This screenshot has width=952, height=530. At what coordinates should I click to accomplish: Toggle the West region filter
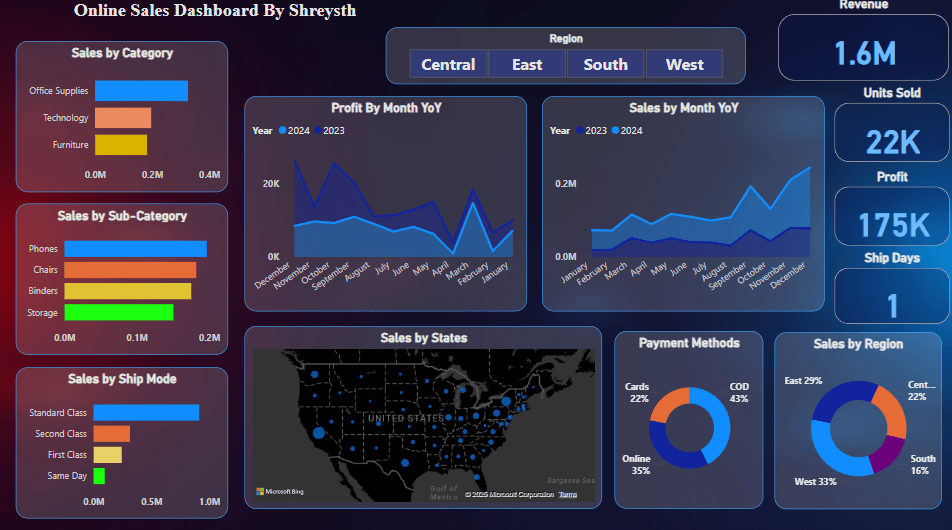click(x=684, y=64)
